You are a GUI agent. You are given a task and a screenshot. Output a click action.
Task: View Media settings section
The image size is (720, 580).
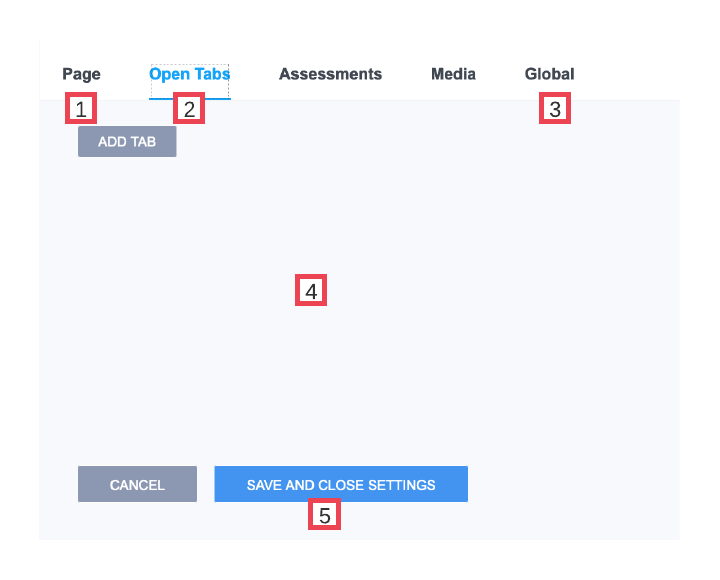[x=453, y=74]
